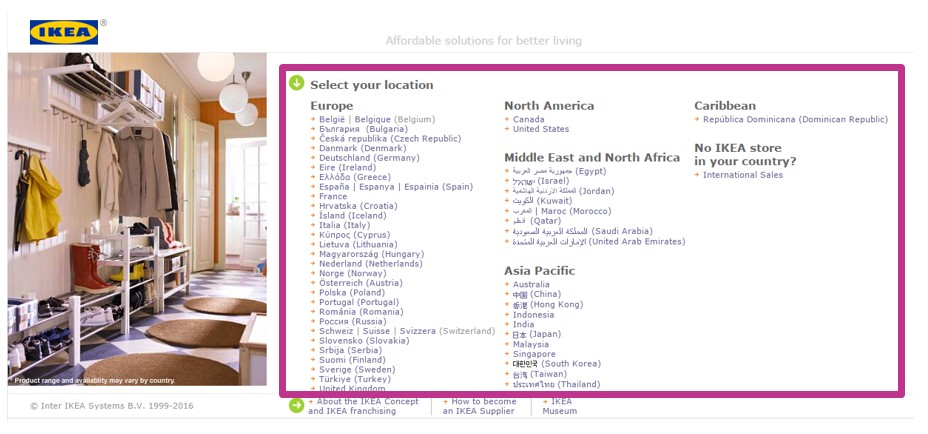Open Schweiz | Suisse | Svizzera (Switzerland)
Image resolution: width=928 pixels, height=434 pixels.
[x=407, y=331]
